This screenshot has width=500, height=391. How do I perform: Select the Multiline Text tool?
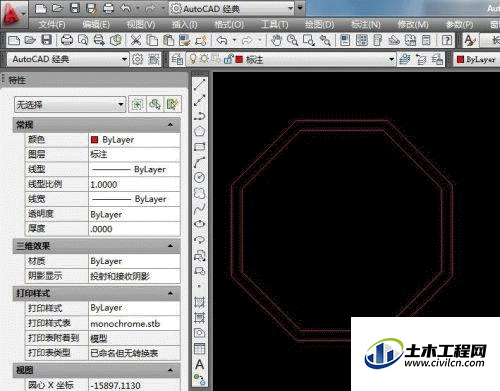click(200, 364)
